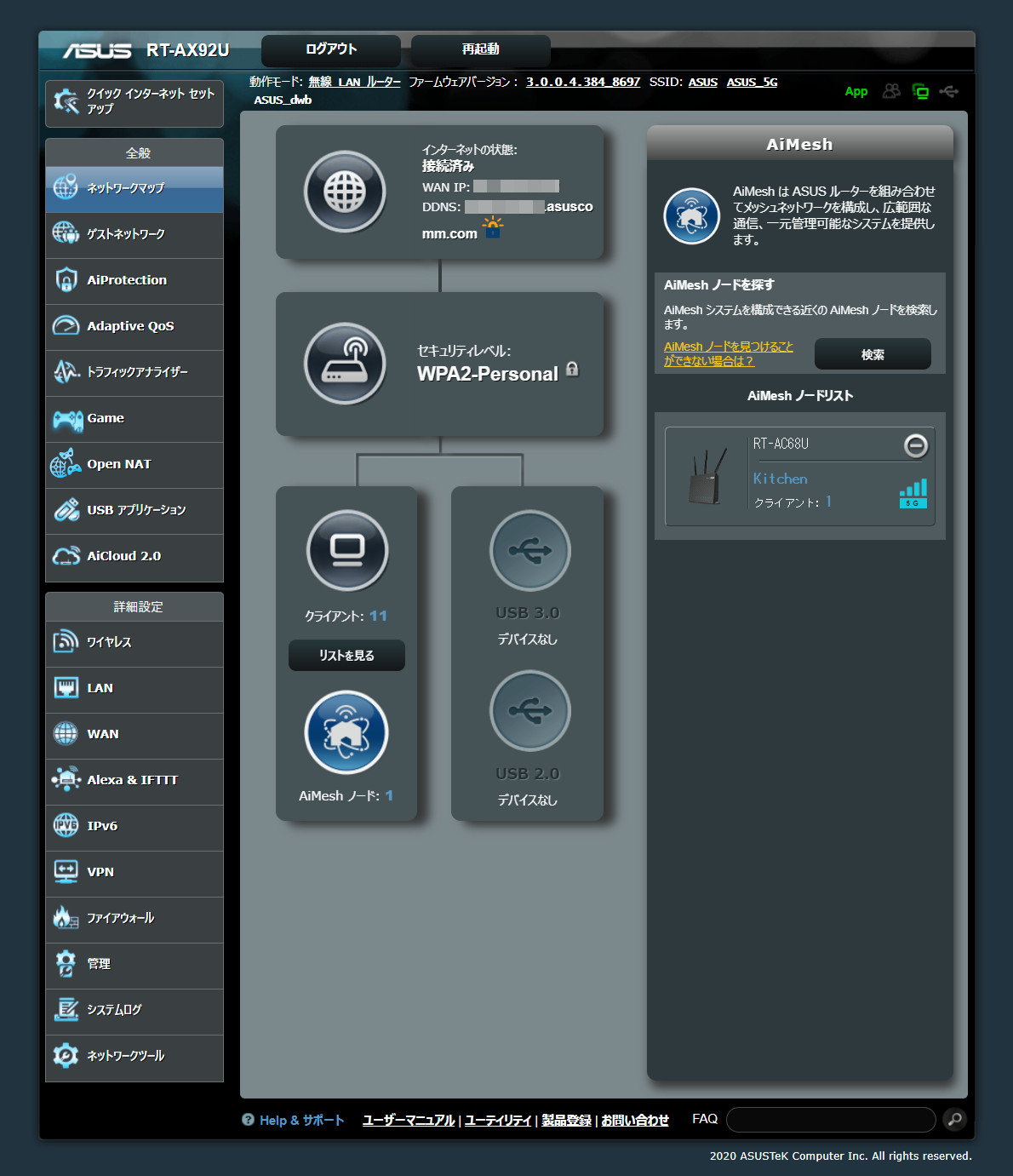Click firmware version 3.0.0.4.384_8697 link
1013x1176 pixels.
(x=583, y=82)
